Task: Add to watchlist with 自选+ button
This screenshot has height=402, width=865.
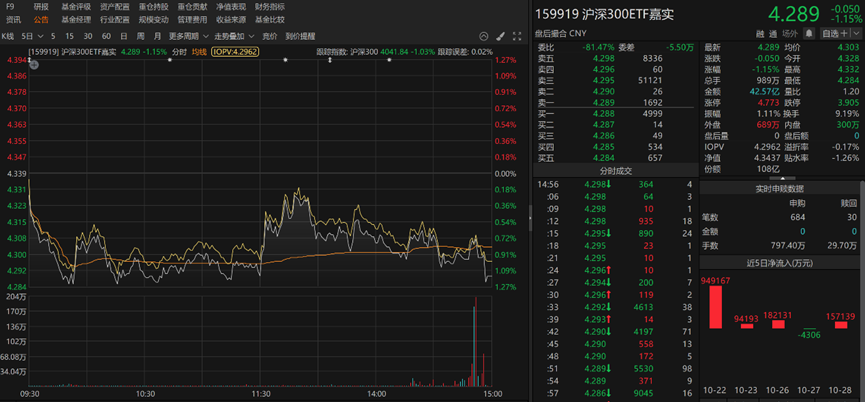Action: [834, 34]
